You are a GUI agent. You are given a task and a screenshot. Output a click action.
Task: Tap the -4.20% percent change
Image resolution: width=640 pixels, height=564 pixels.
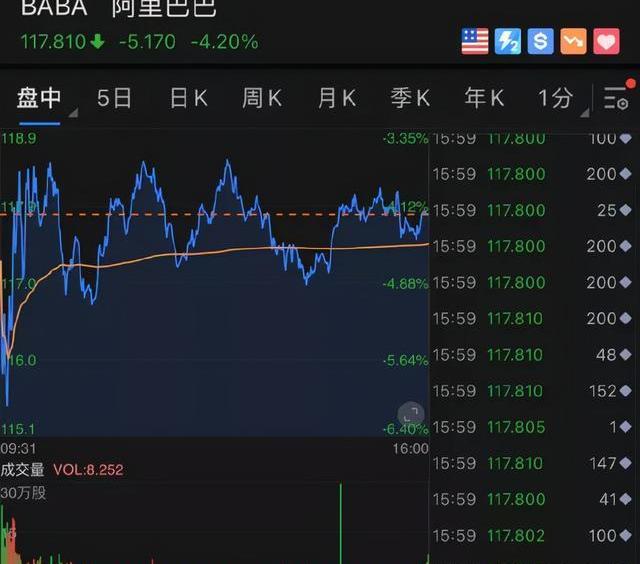pyautogui.click(x=224, y=42)
